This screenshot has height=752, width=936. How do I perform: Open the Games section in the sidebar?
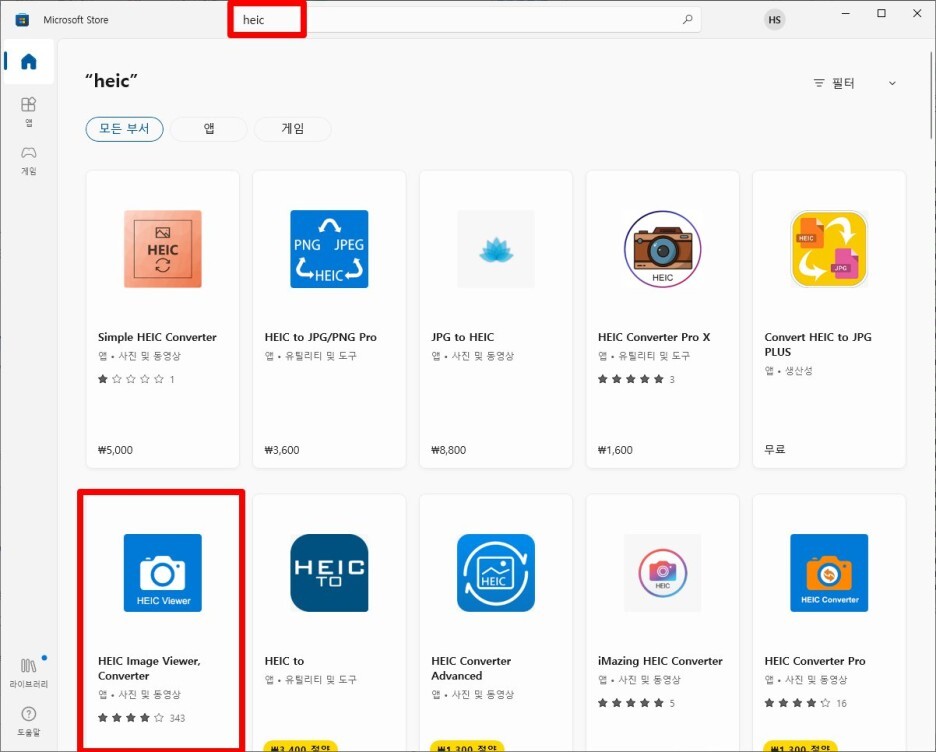(x=28, y=160)
